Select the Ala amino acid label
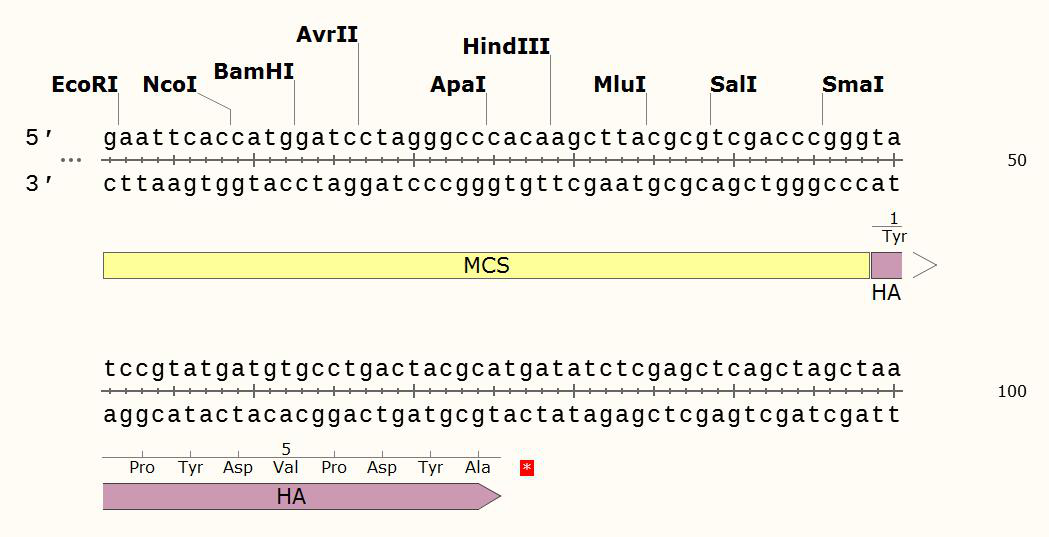The image size is (1049, 537). pyautogui.click(x=478, y=468)
